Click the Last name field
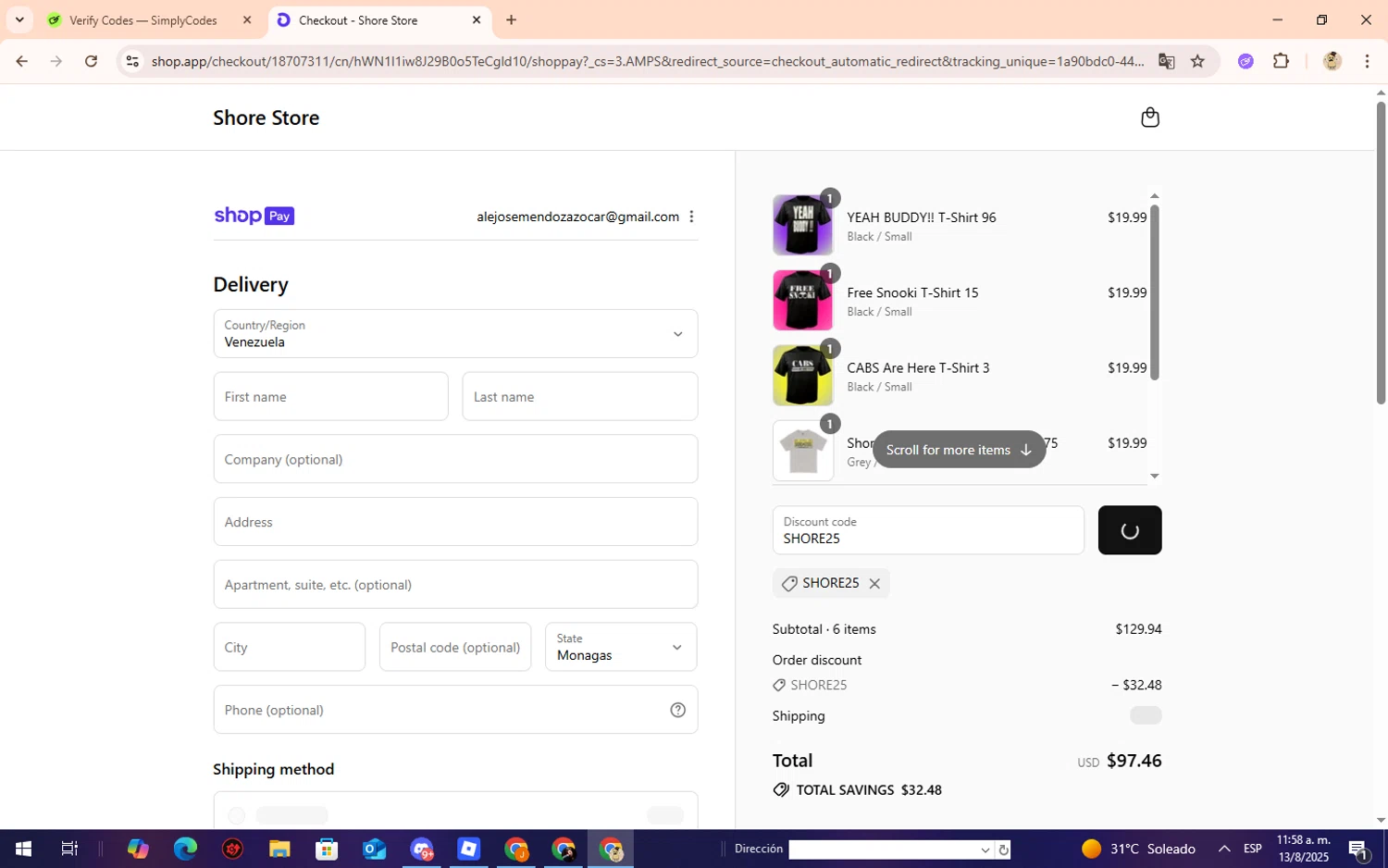This screenshot has height=868, width=1388. click(x=580, y=397)
